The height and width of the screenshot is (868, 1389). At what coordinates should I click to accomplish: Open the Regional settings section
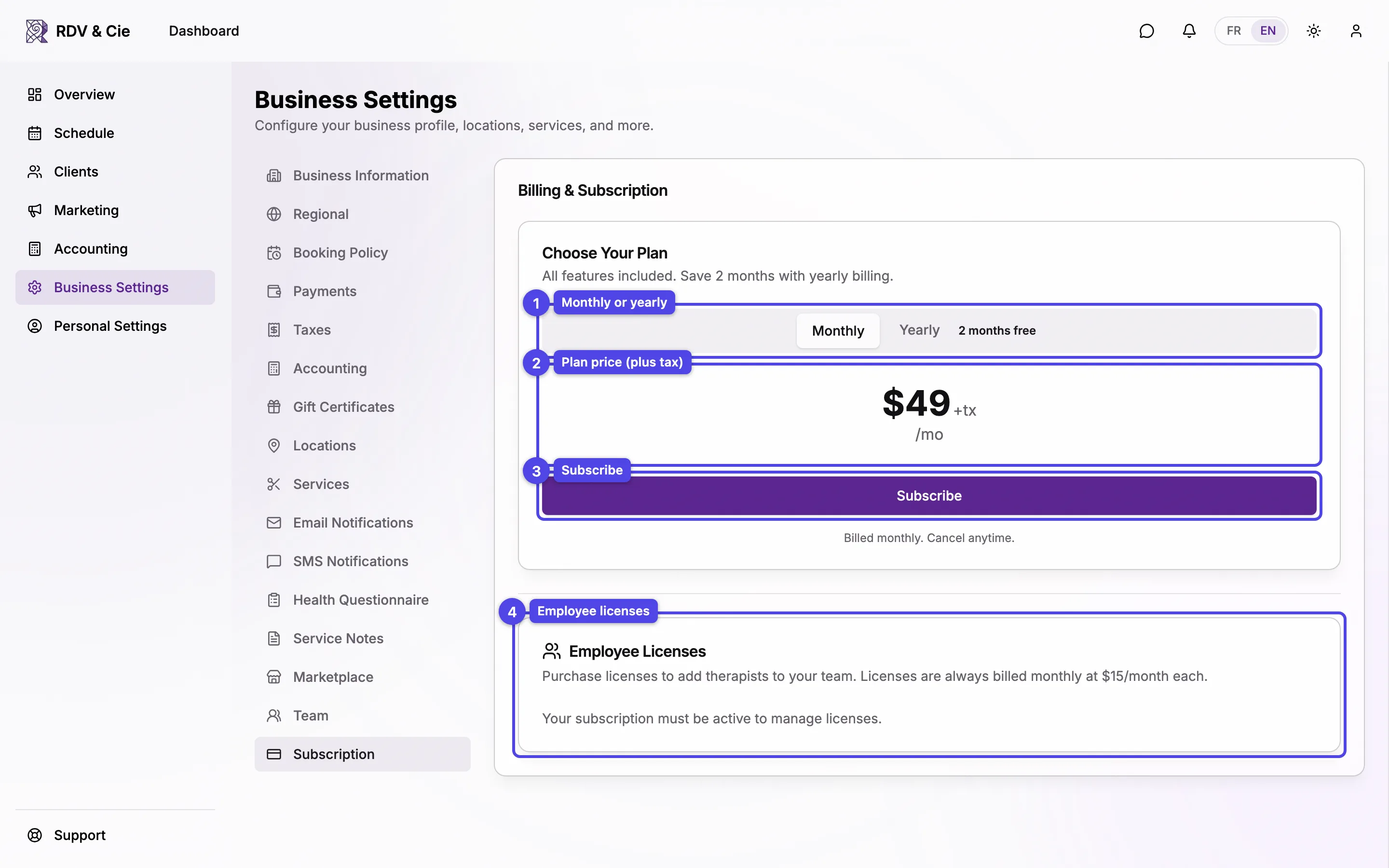[362, 214]
